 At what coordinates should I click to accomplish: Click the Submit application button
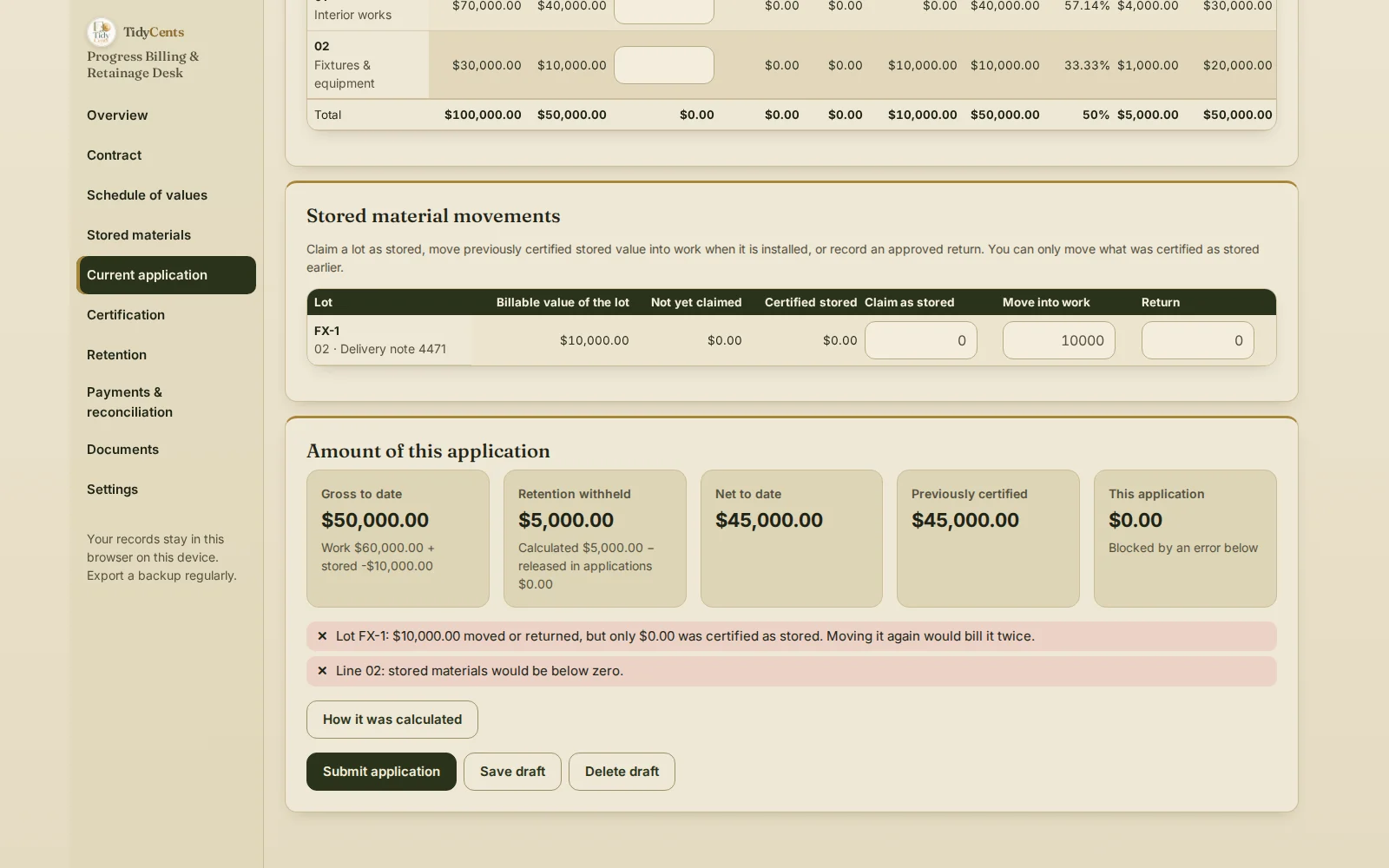pyautogui.click(x=381, y=772)
